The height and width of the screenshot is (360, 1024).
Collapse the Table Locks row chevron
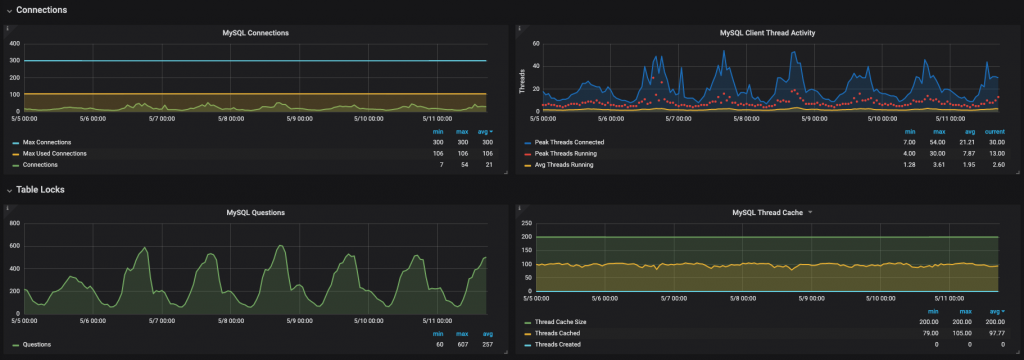click(x=9, y=190)
